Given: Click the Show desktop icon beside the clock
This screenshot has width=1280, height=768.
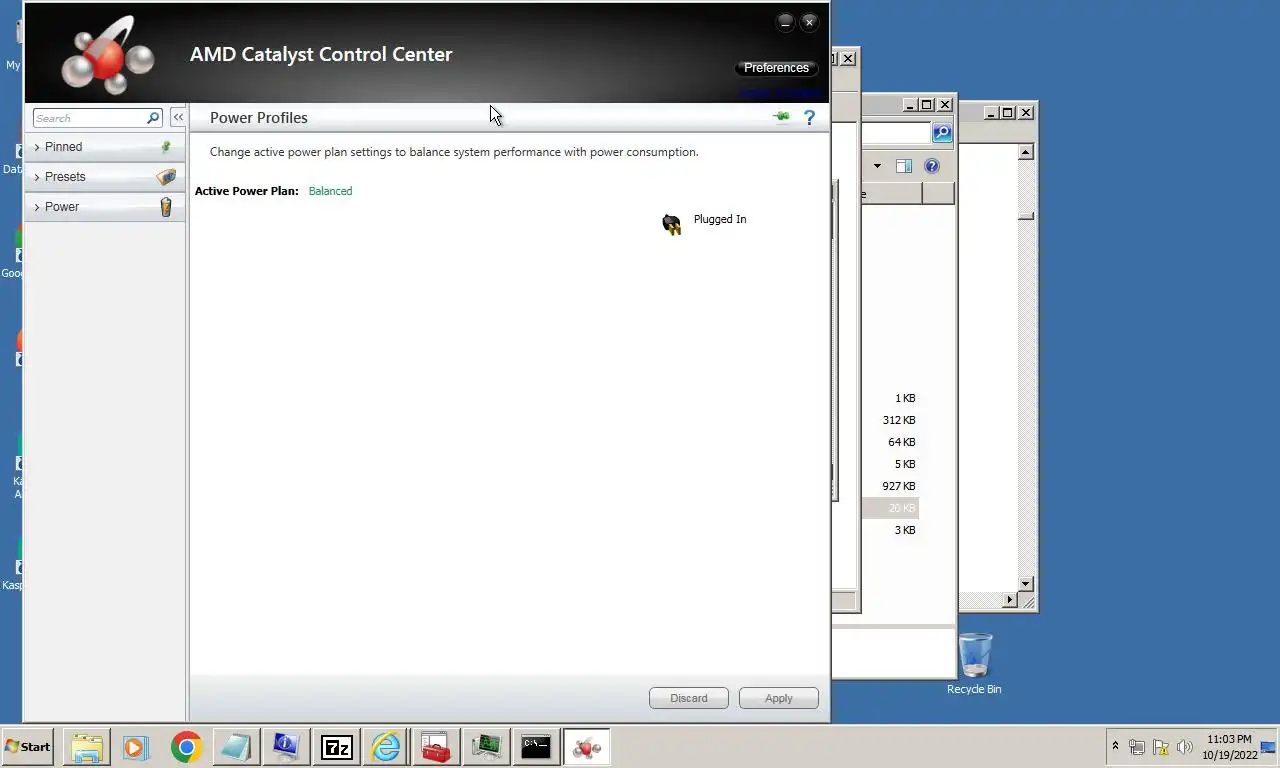Looking at the screenshot, I should pos(1269,747).
